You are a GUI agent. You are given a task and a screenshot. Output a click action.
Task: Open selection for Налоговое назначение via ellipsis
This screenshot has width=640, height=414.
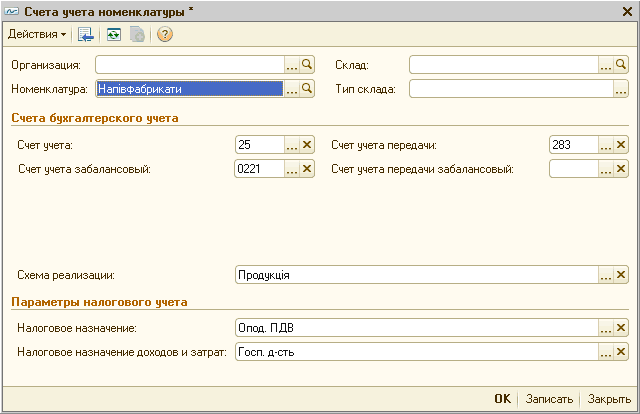click(x=606, y=327)
